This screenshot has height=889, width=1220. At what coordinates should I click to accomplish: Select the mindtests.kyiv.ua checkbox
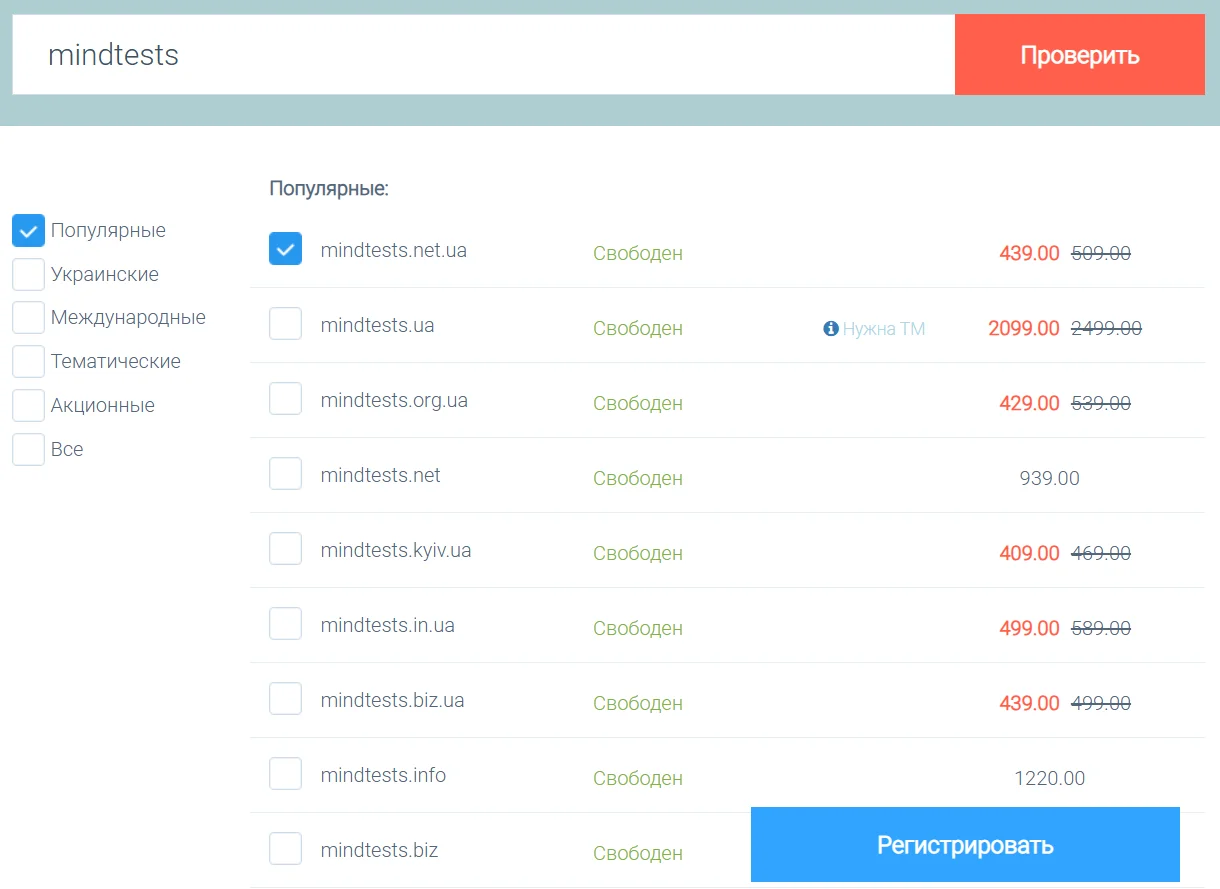(x=286, y=549)
